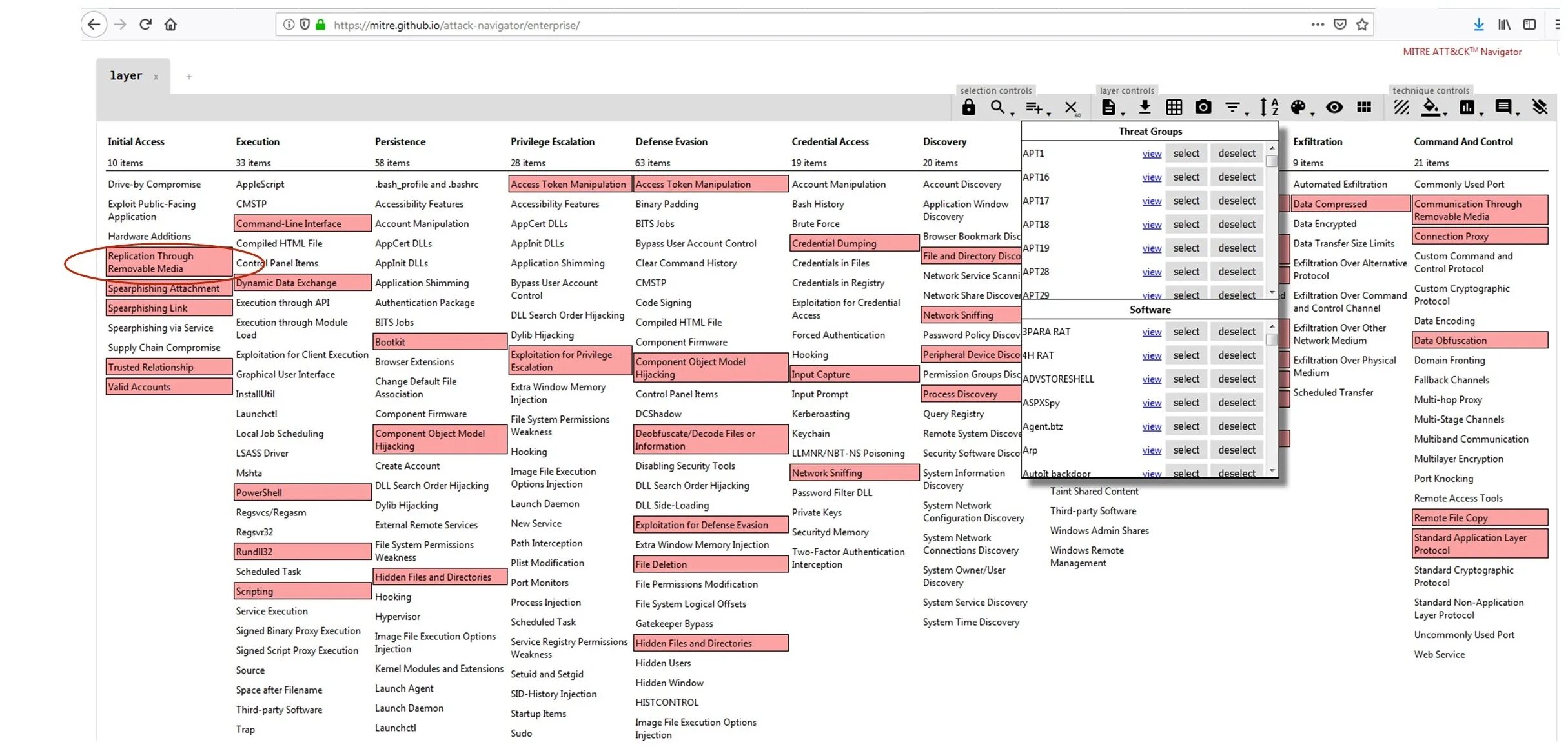The height and width of the screenshot is (749, 1568).
Task: Open the filters dropdown in layer controls
Action: (x=1233, y=108)
